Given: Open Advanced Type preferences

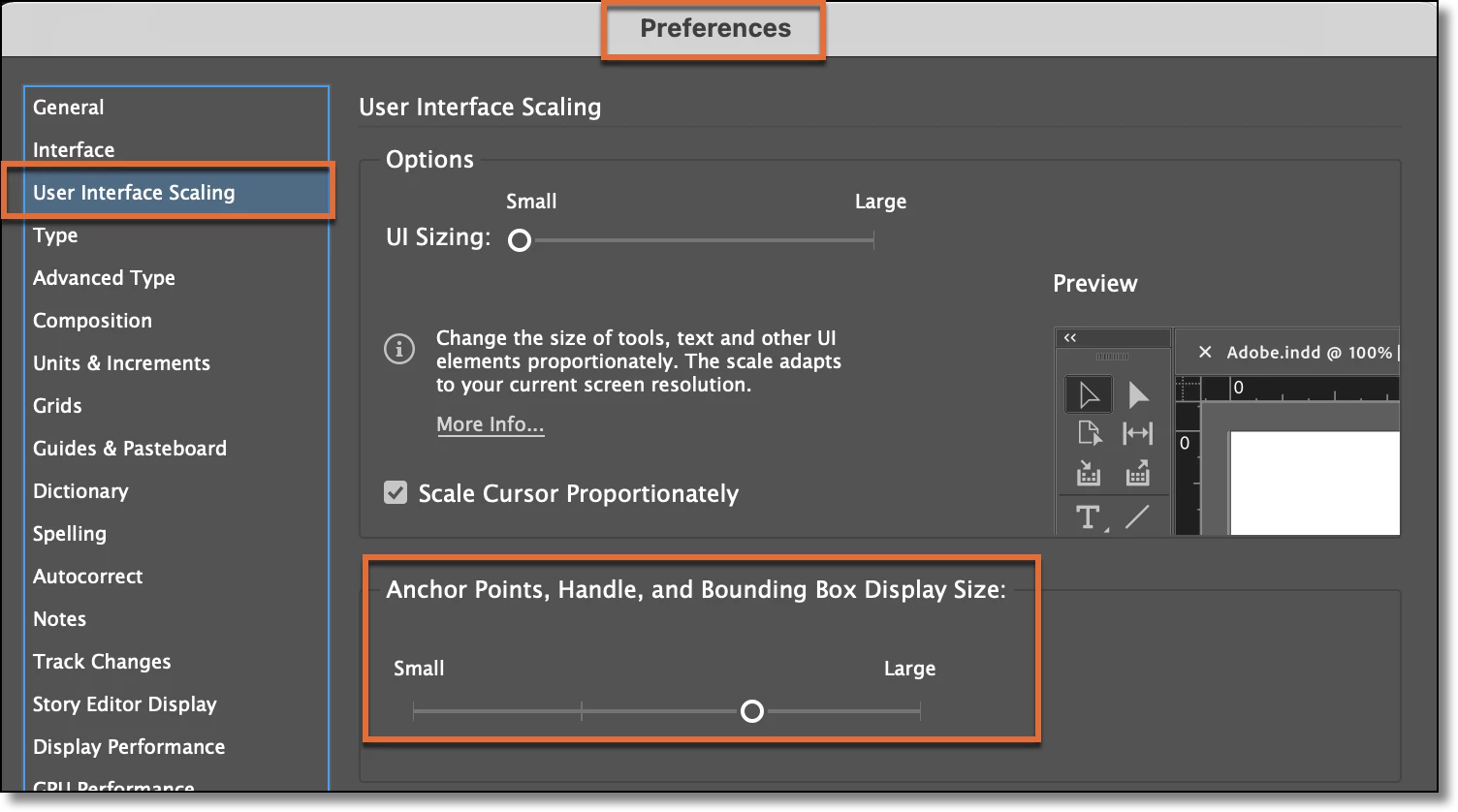Looking at the screenshot, I should click(176, 278).
